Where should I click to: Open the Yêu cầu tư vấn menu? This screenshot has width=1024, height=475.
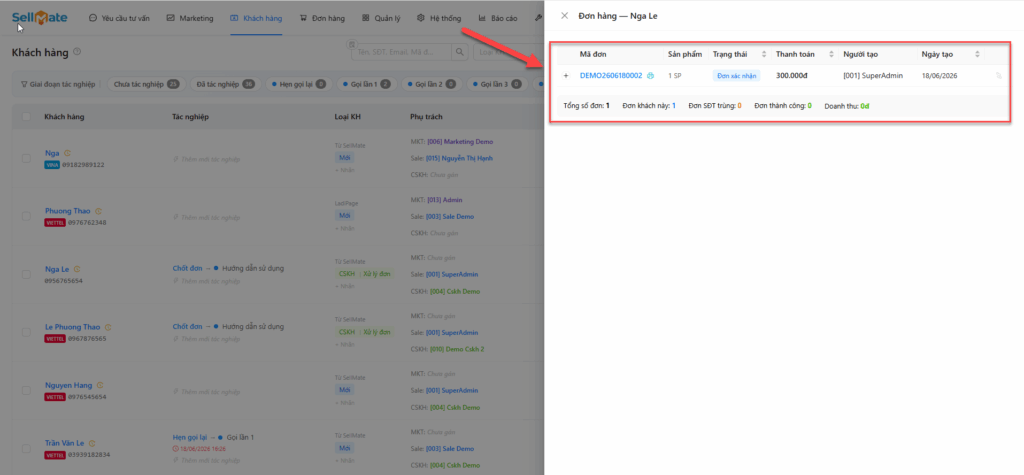(x=119, y=18)
